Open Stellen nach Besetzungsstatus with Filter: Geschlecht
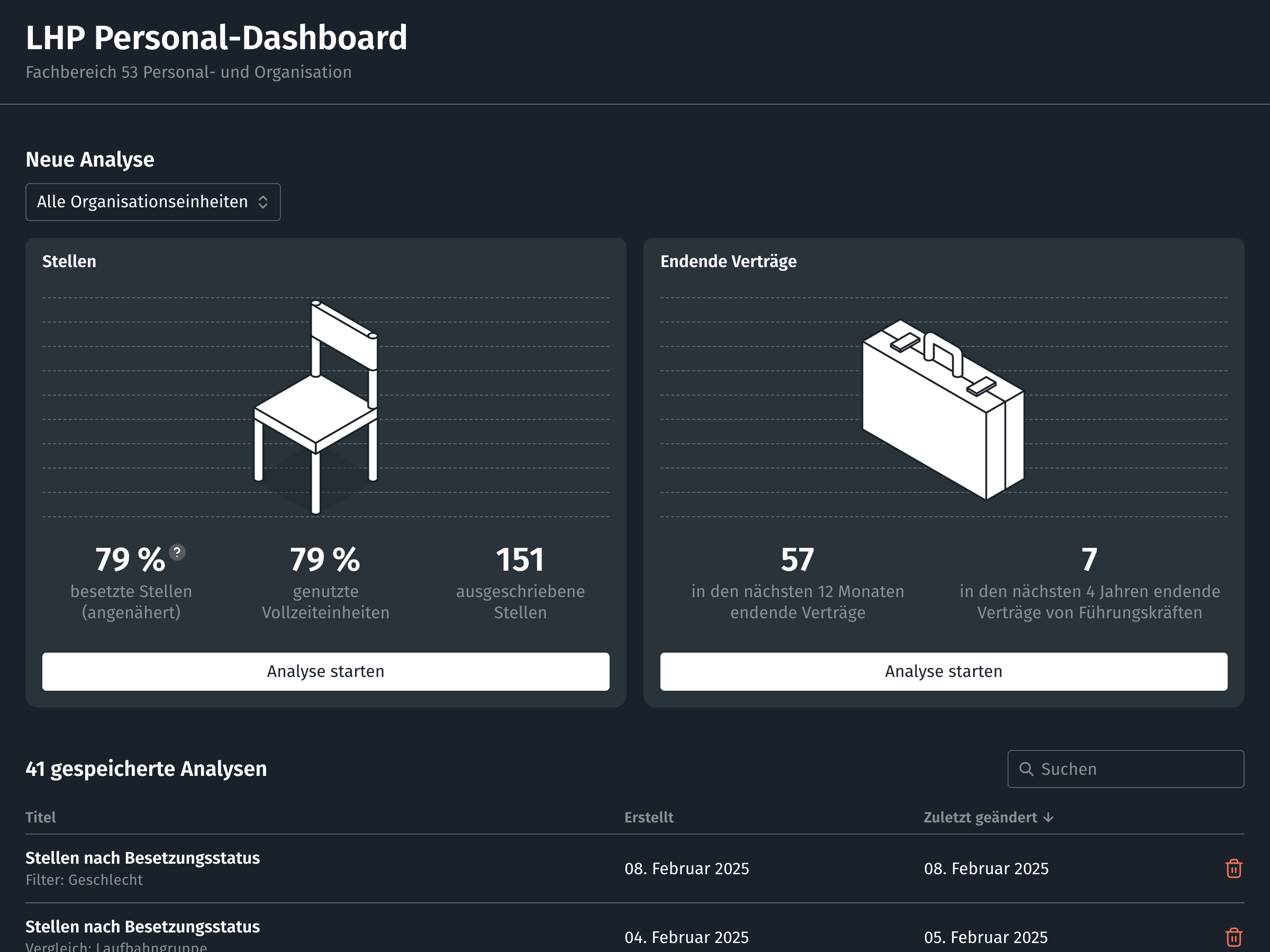Image resolution: width=1270 pixels, height=952 pixels. click(142, 858)
